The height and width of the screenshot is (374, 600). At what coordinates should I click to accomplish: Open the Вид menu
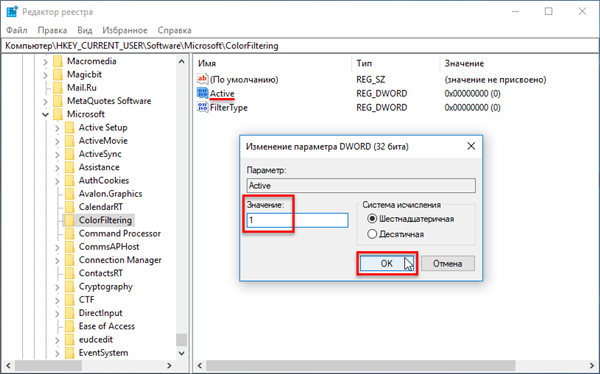point(85,30)
